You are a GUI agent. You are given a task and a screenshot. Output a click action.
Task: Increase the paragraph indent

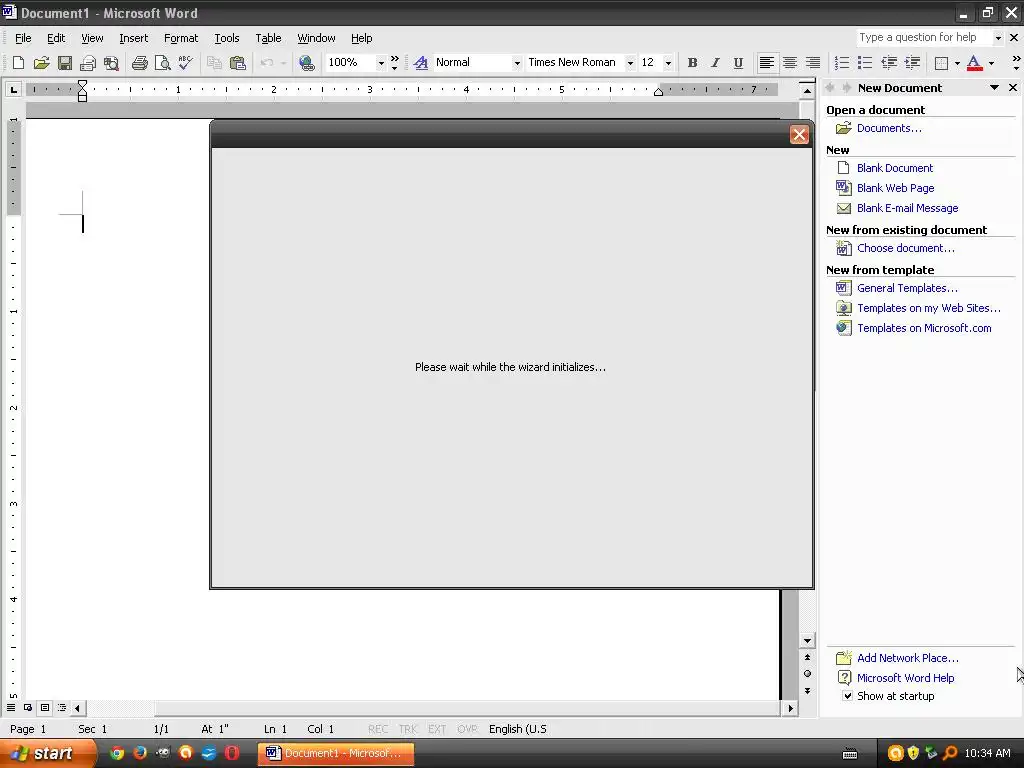912,63
